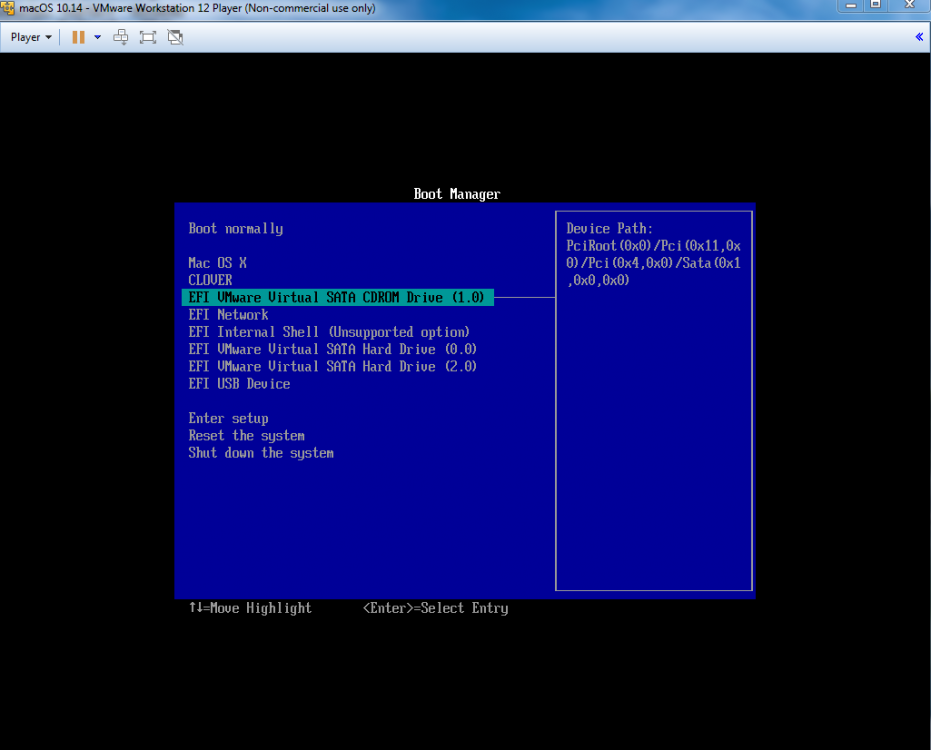This screenshot has height=750, width=931.
Task: Maximize the VMware Player window
Action: click(876, 5)
